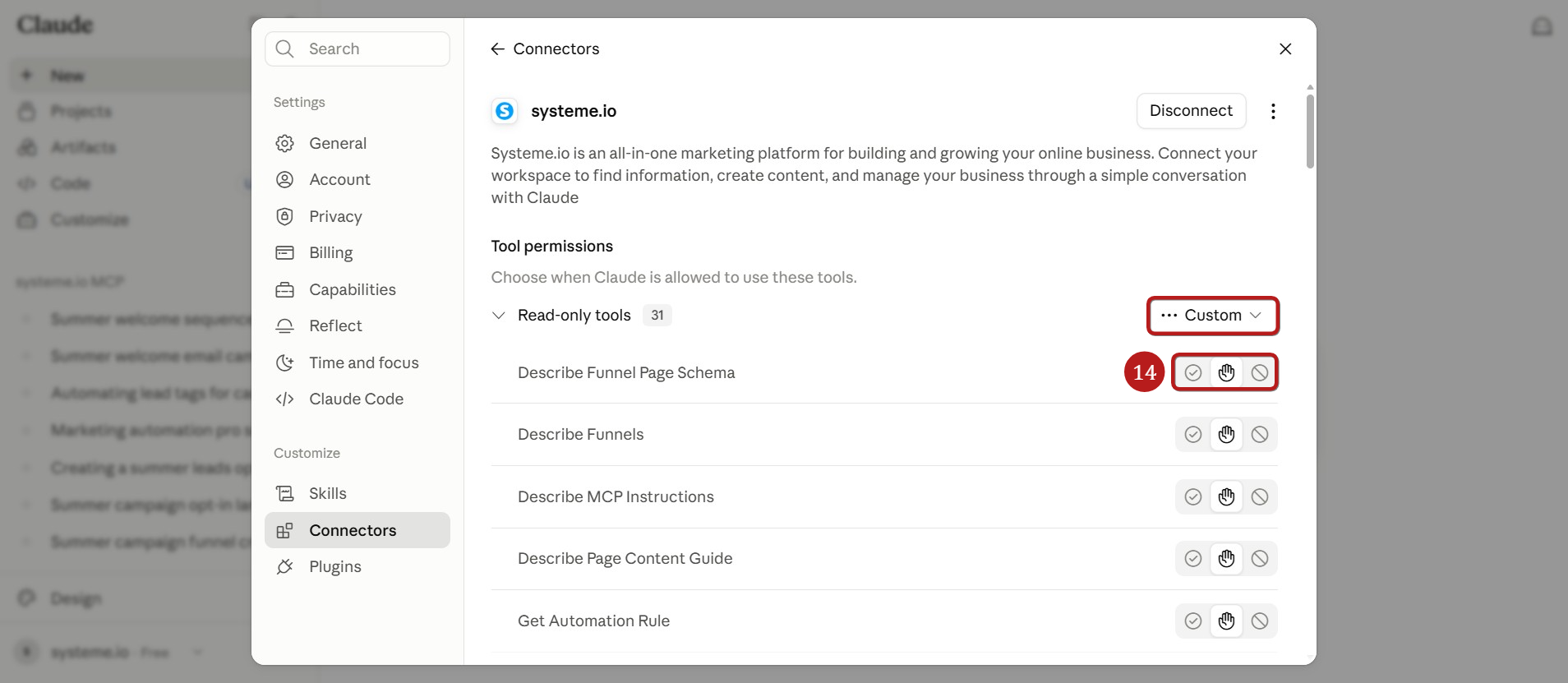This screenshot has height=683, width=1568.
Task: Open the systeme.io account menu chevron
Action: pyautogui.click(x=197, y=652)
